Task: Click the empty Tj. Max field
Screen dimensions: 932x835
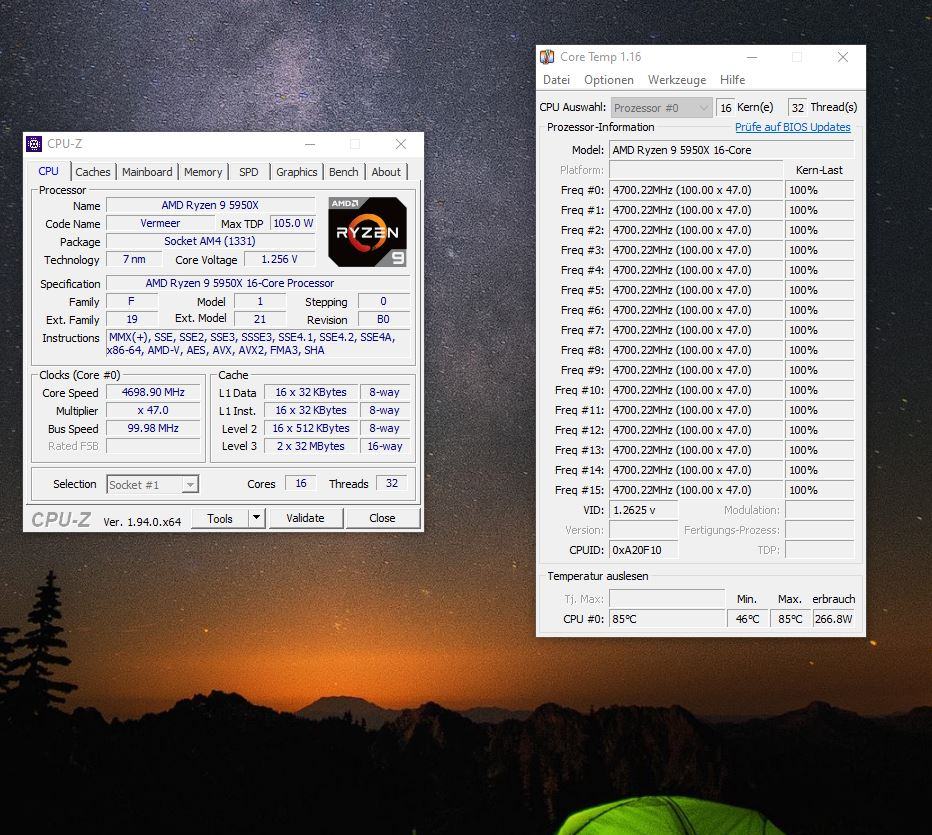Action: [667, 598]
